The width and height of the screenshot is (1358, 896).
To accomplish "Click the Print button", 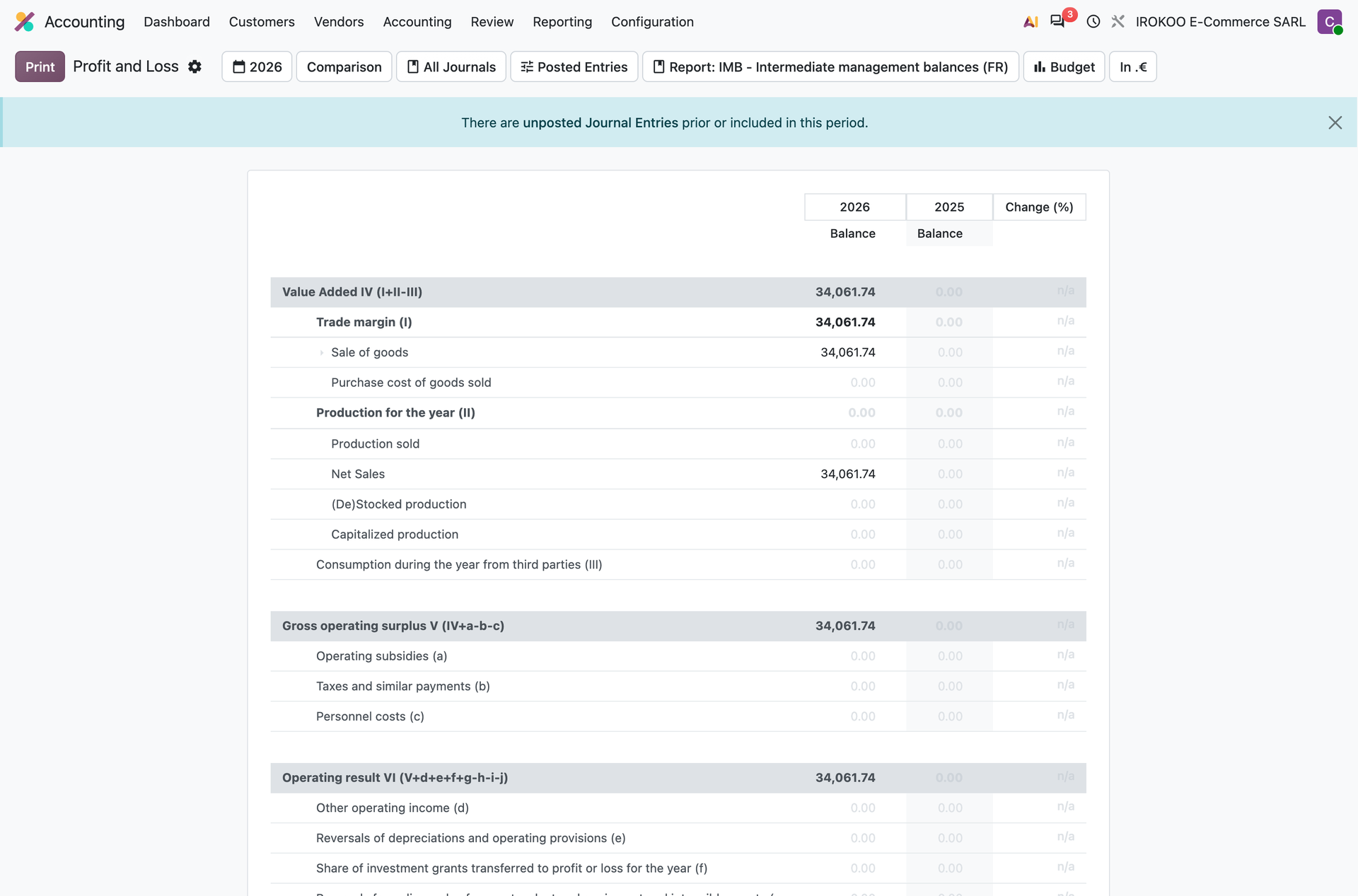I will click(x=40, y=66).
